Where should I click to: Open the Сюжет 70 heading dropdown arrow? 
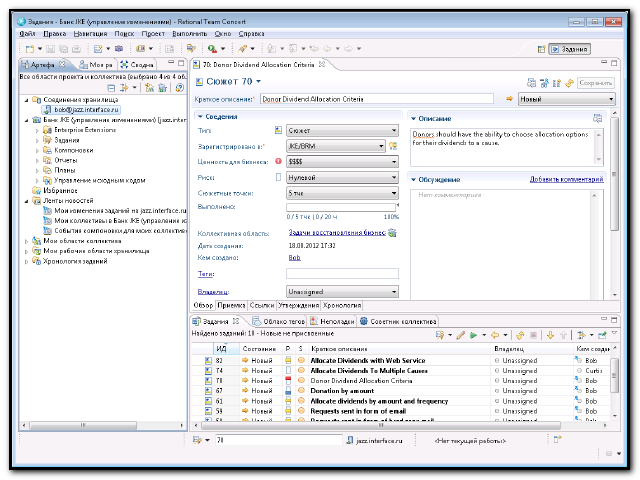[258, 82]
